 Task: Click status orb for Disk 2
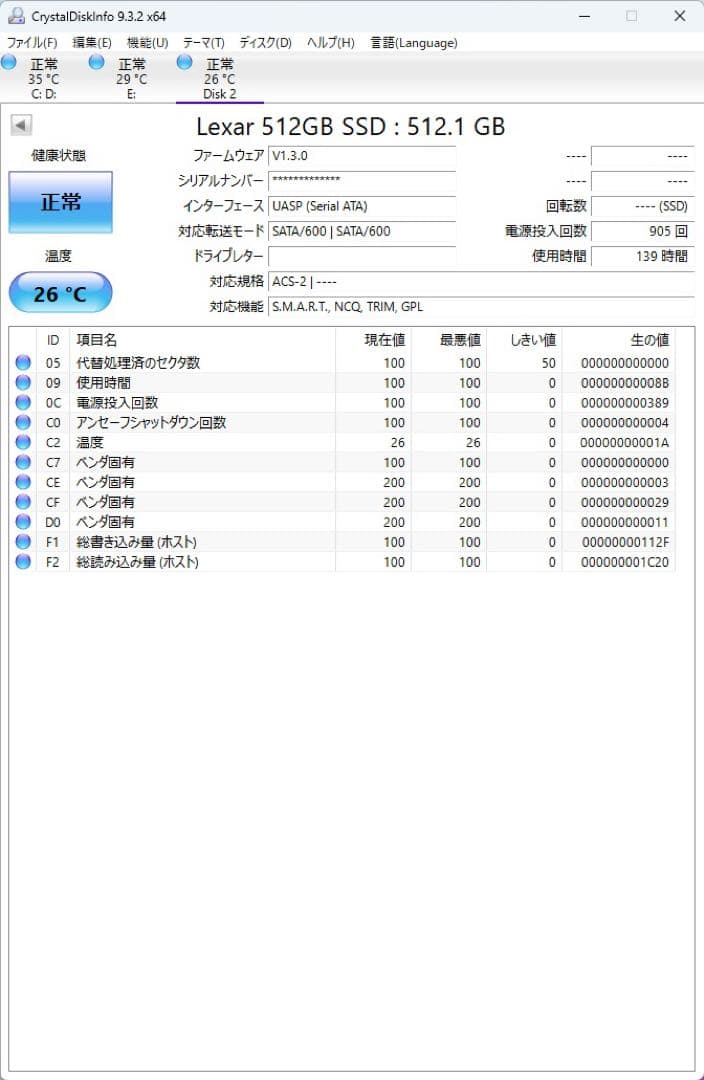[184, 62]
